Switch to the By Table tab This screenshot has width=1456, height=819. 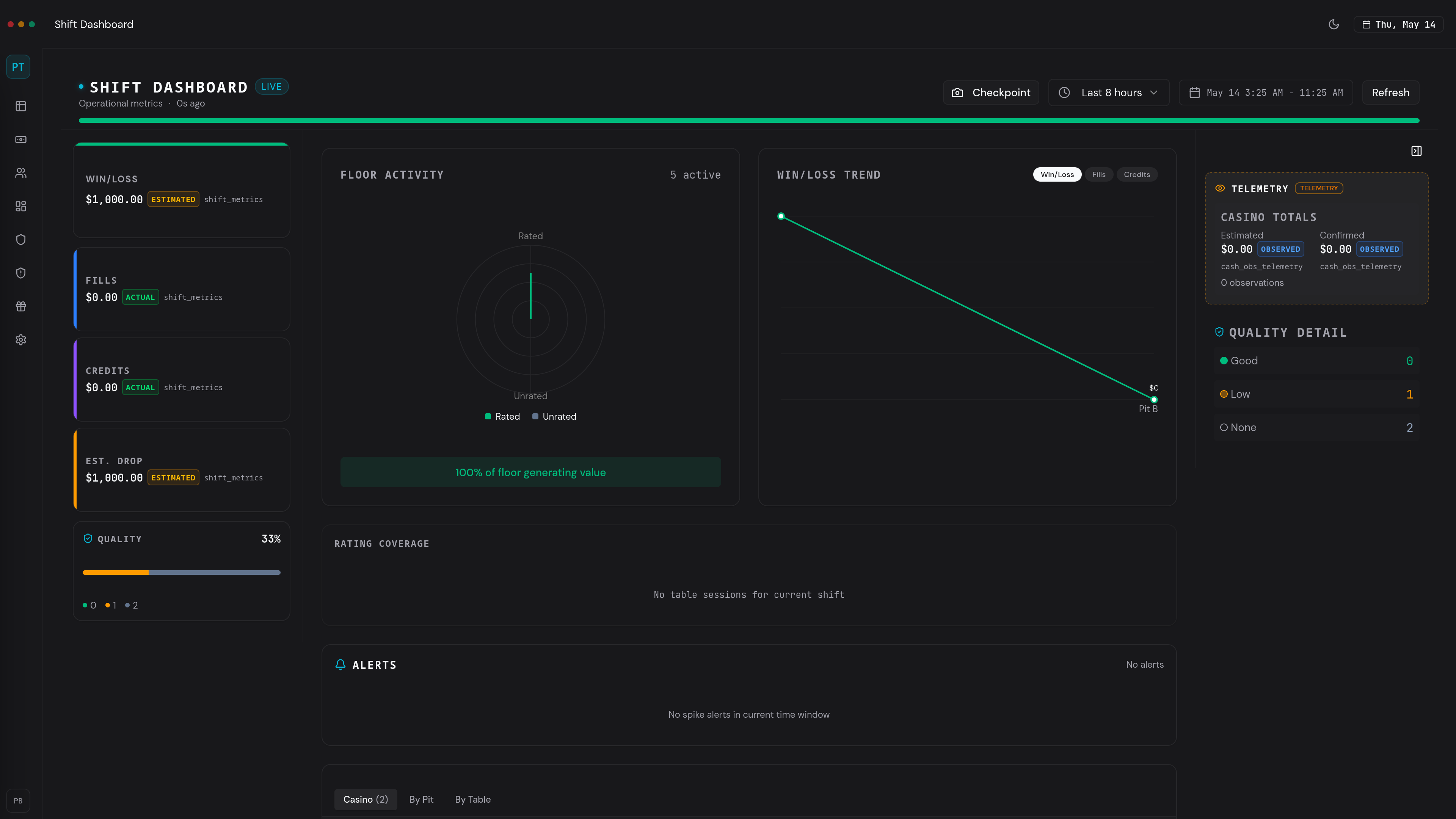472,799
